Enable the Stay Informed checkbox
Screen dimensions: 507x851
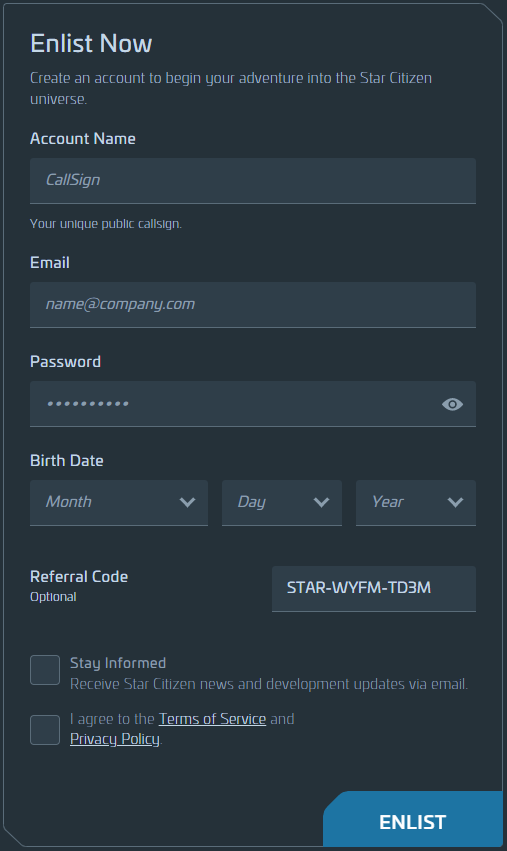pos(45,670)
